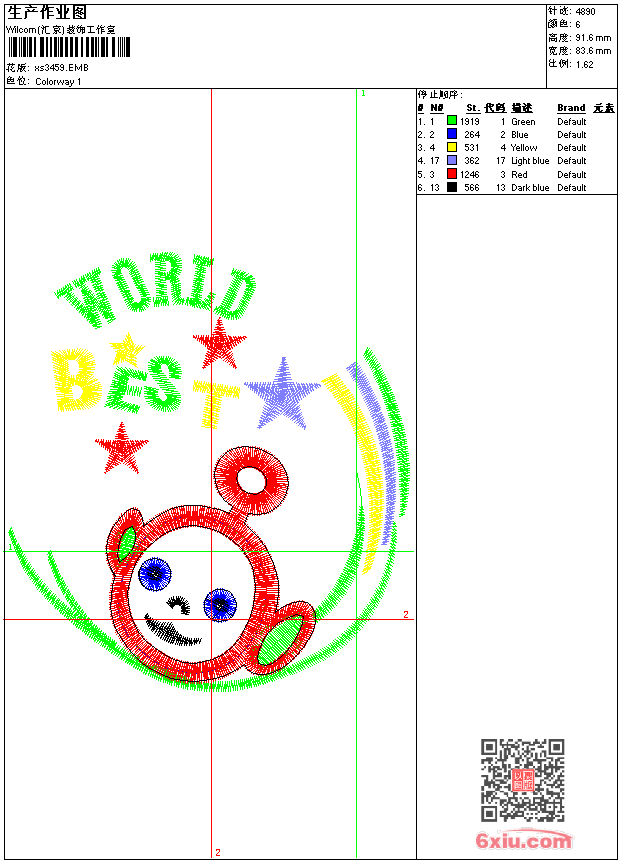The image size is (620, 860).
Task: Click the Wilcom(汇京)装饰工作室 studio name
Action: click(x=60, y=30)
